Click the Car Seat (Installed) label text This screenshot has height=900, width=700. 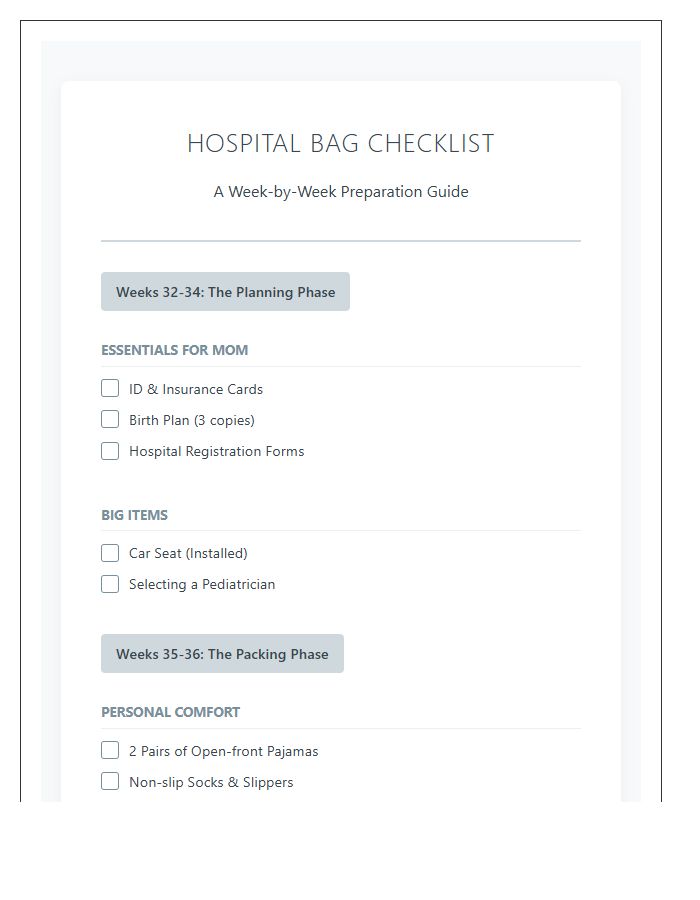[187, 553]
